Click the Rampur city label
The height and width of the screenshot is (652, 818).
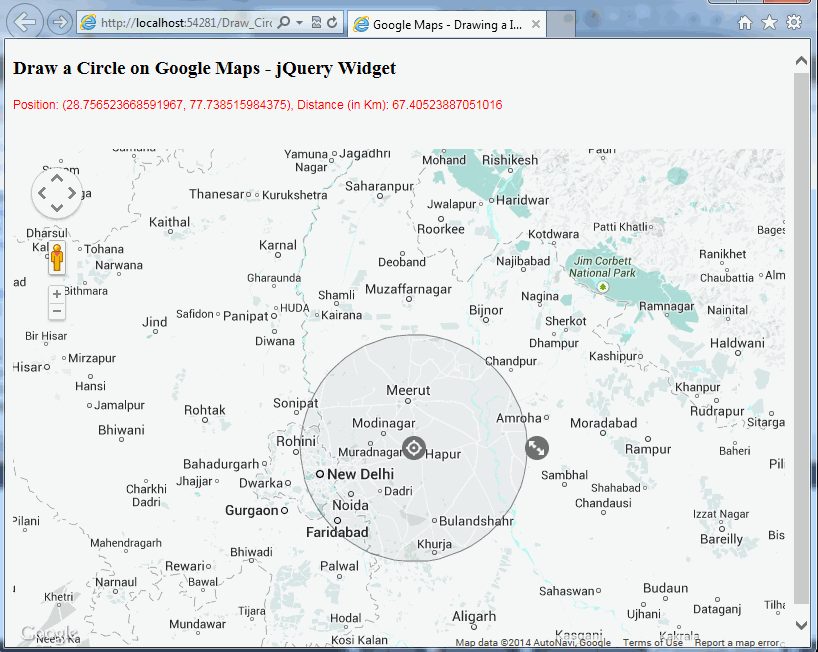tap(648, 449)
